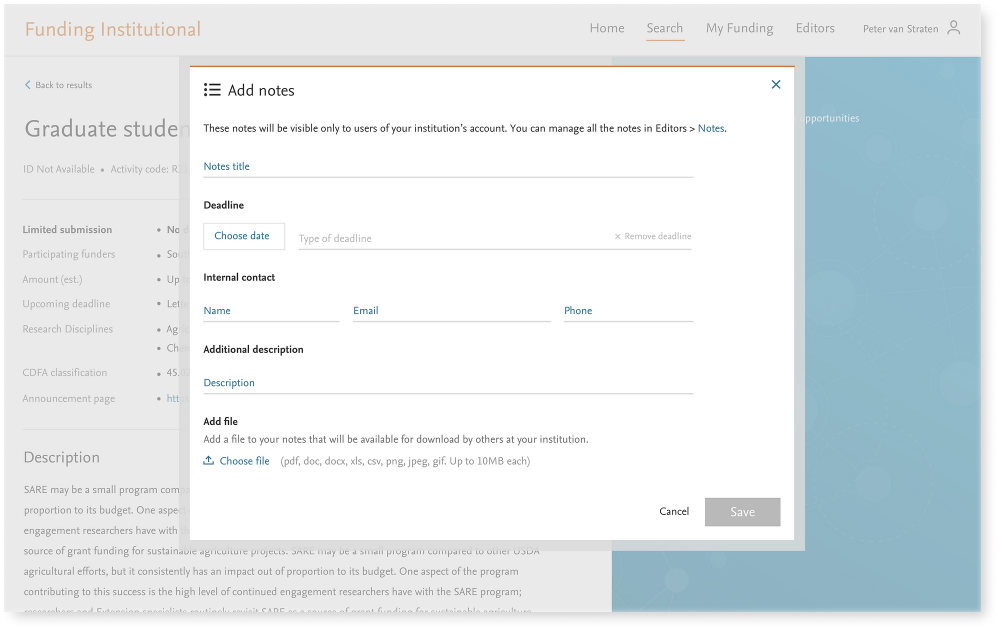Click the Add file heading
This screenshot has height=630, width=999.
220,421
